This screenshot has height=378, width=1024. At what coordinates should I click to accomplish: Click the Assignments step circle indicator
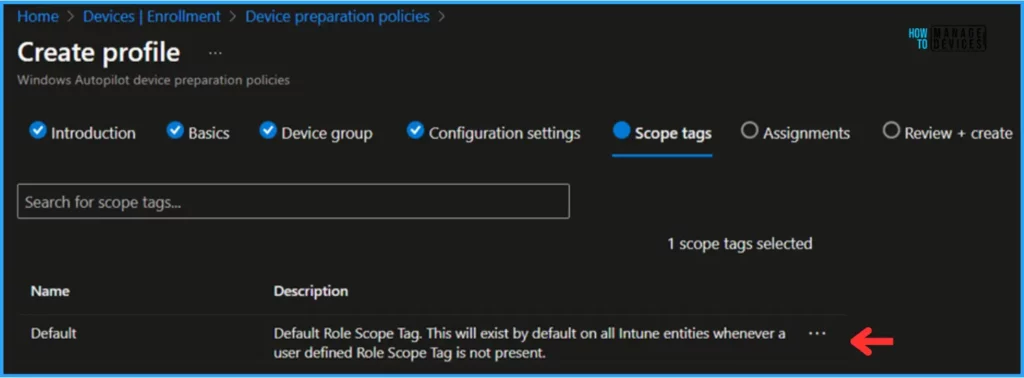[750, 131]
